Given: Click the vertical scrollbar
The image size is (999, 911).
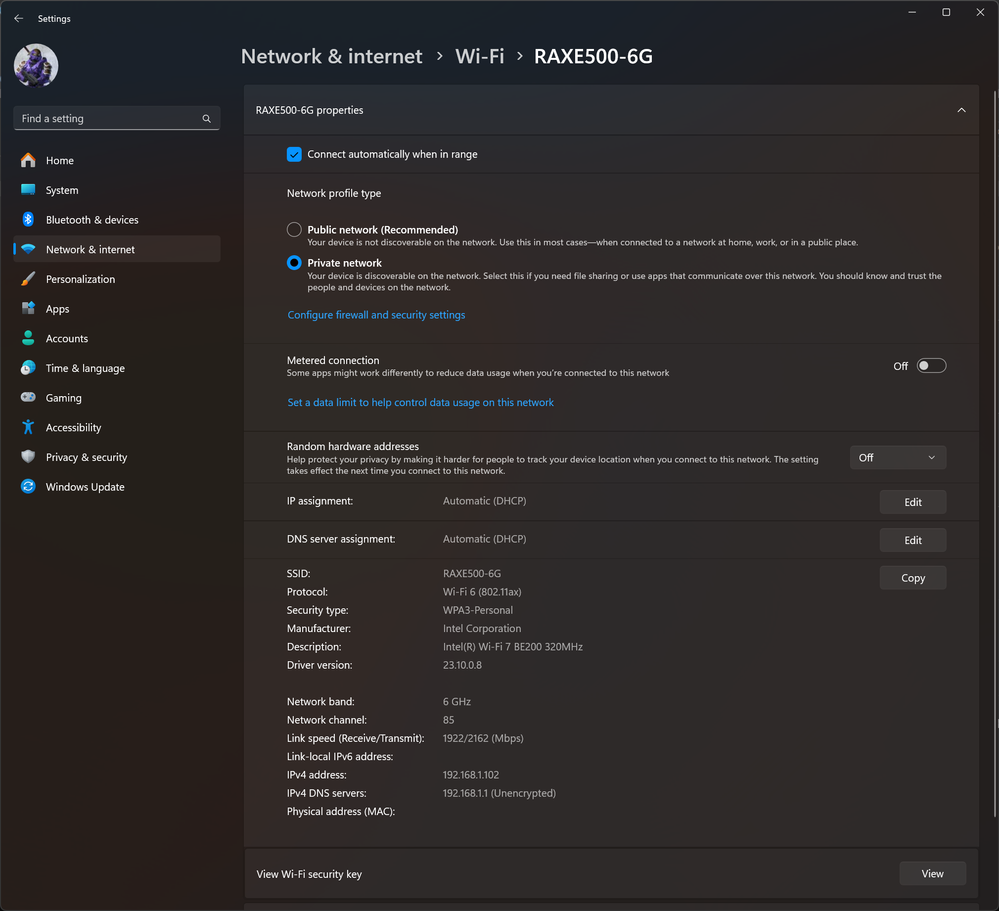Looking at the screenshot, I should [995, 452].
